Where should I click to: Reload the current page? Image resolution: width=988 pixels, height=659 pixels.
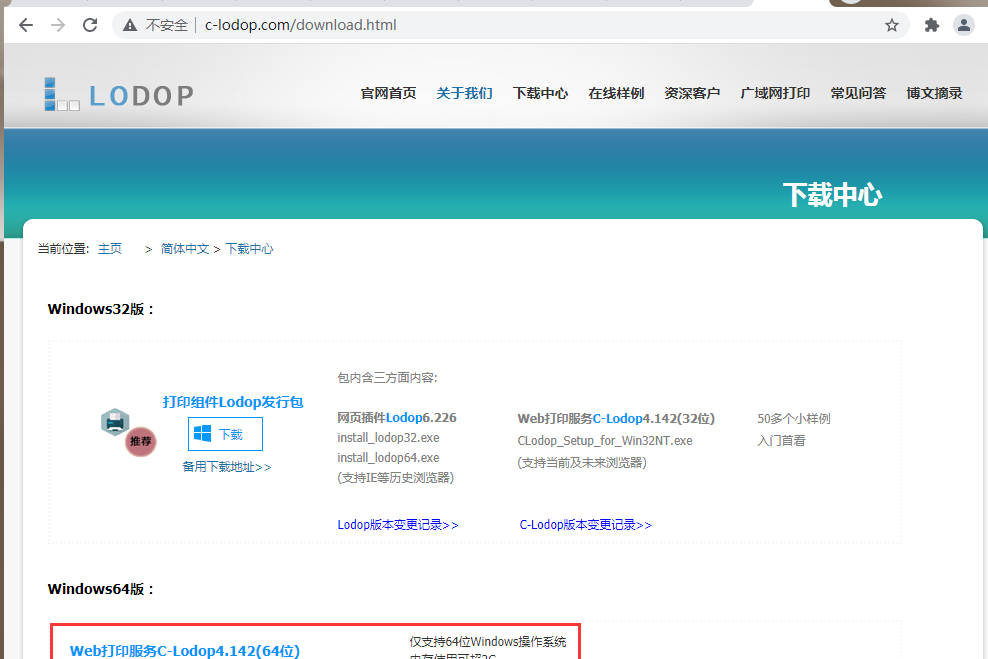pos(90,25)
